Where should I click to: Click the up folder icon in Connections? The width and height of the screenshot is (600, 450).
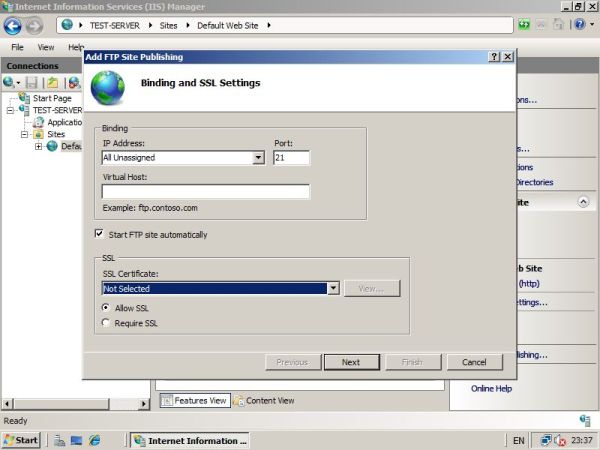(53, 82)
